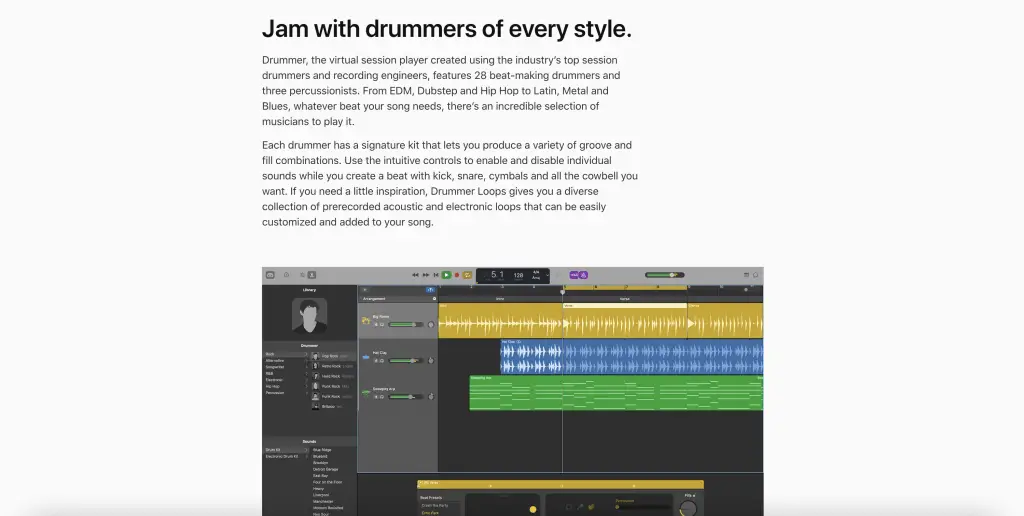Click the time signature and key display
Viewport: 1024px width, 516px height.
(536, 275)
